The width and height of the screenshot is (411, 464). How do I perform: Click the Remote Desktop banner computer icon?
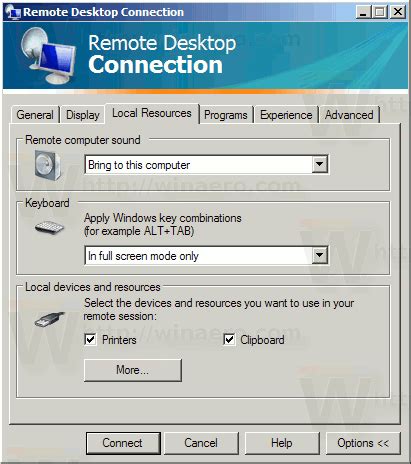click(x=48, y=55)
